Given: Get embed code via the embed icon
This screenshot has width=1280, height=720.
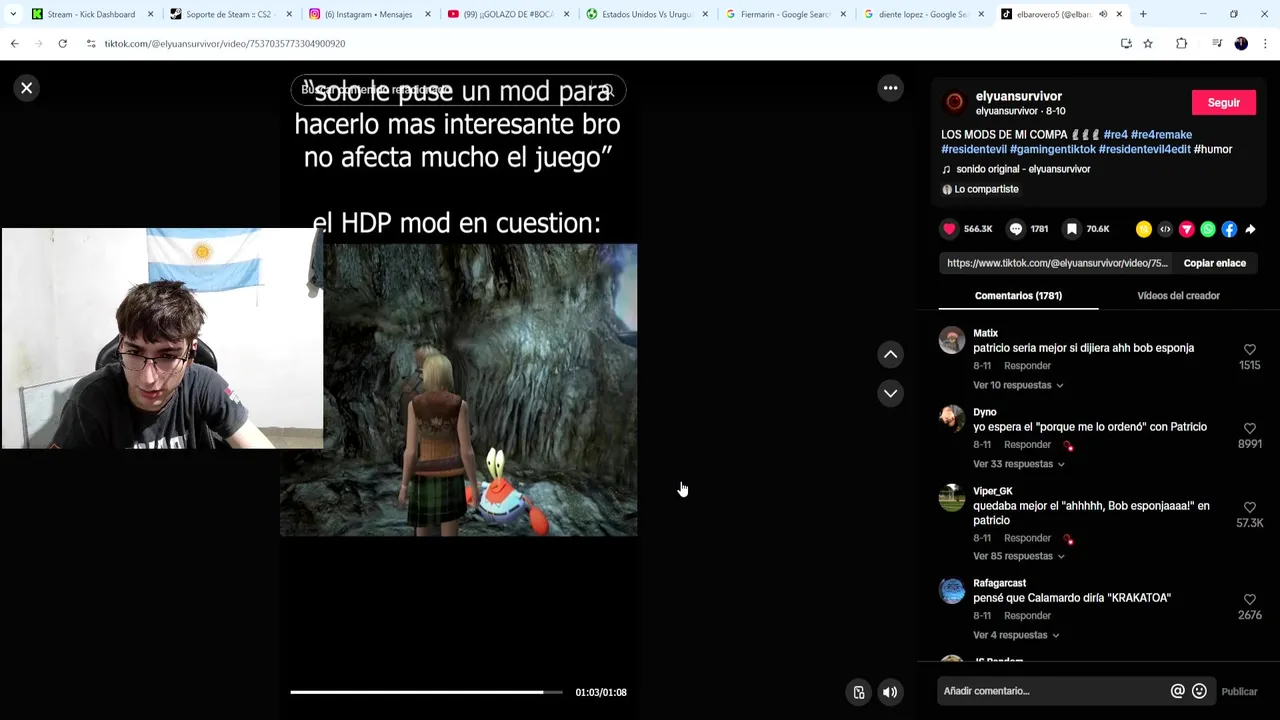Looking at the screenshot, I should pyautogui.click(x=1165, y=229).
